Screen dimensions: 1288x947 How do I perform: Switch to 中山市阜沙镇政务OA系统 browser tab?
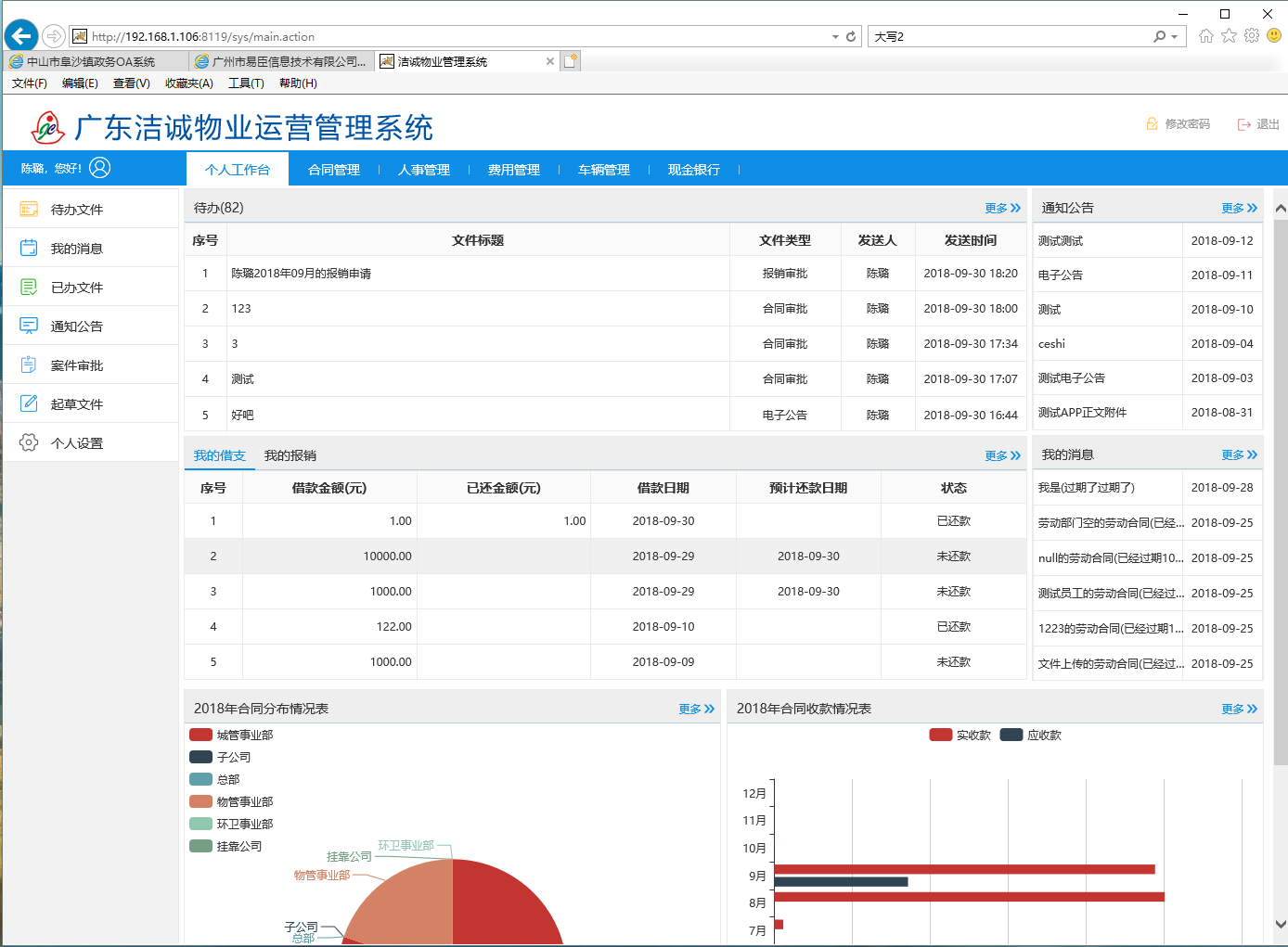tap(95, 61)
